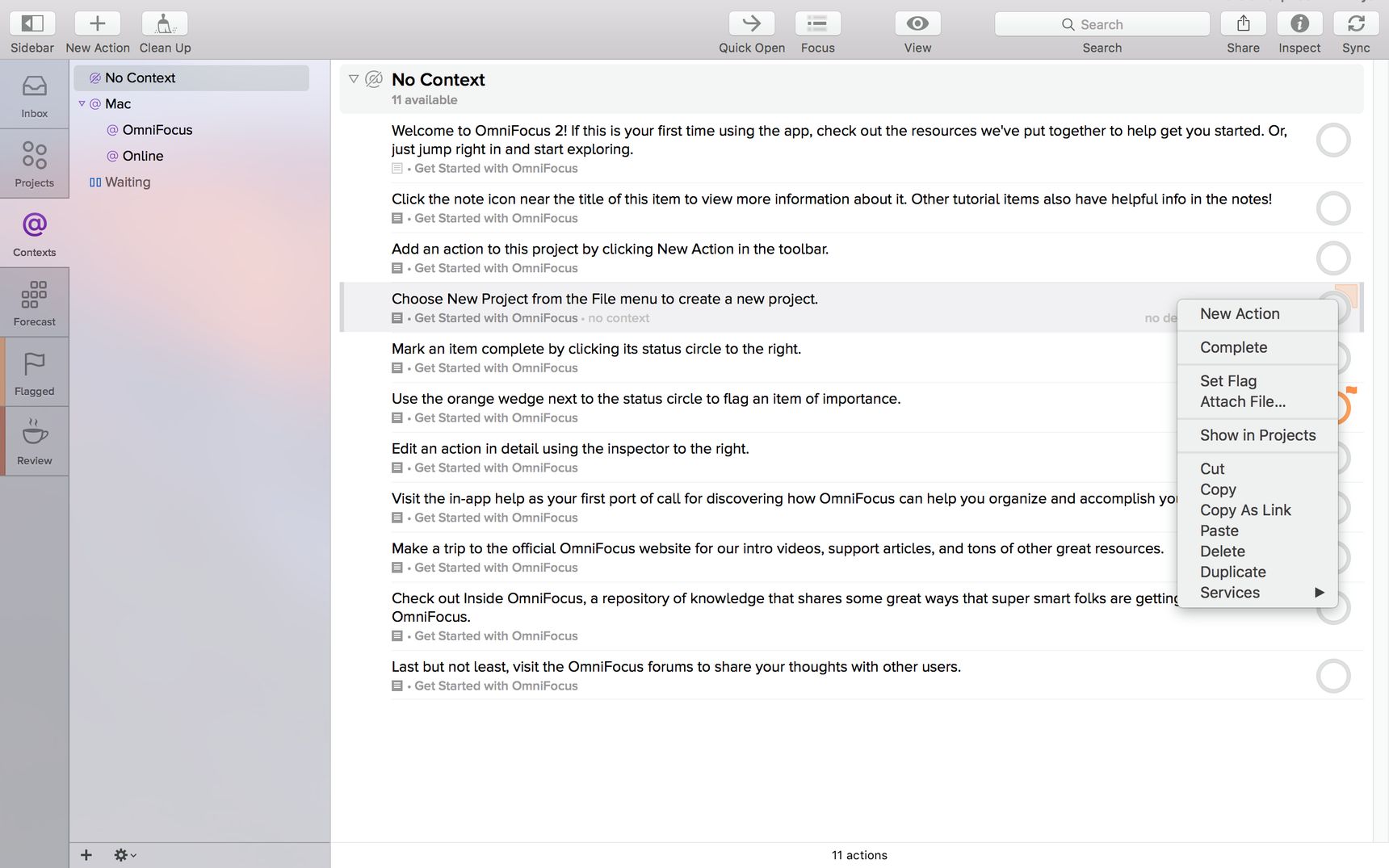Choose New Action in context menu

pos(1257,314)
